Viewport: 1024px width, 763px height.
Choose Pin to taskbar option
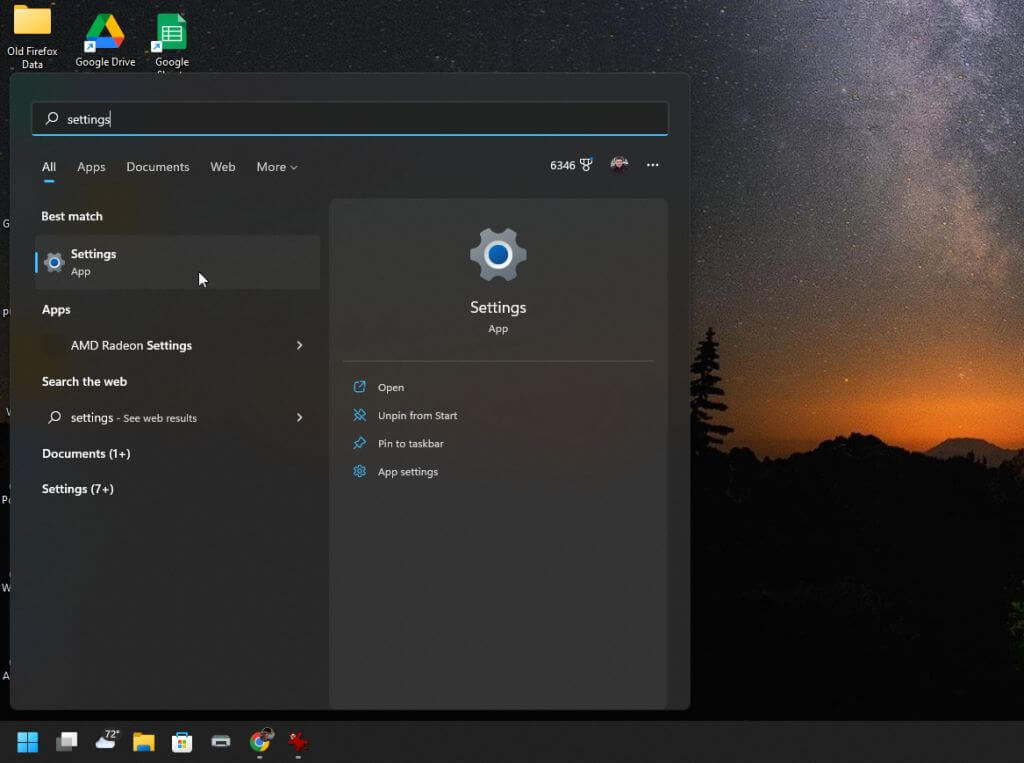tap(410, 443)
